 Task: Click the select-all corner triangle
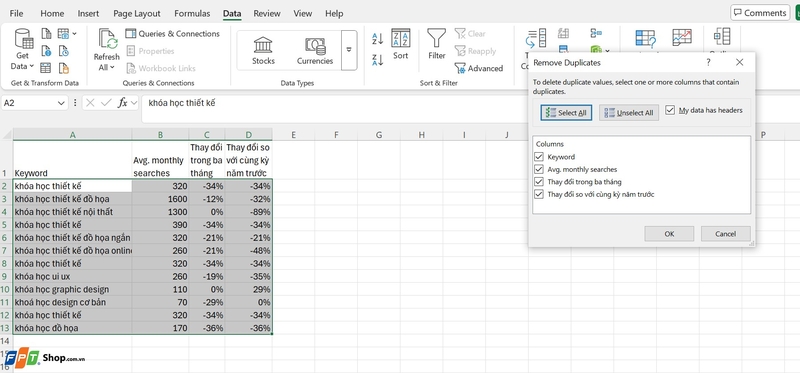point(7,135)
